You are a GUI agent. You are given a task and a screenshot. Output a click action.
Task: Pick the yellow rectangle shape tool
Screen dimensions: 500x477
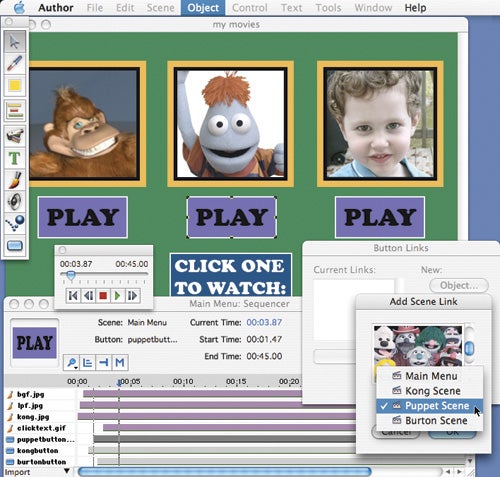[x=15, y=85]
